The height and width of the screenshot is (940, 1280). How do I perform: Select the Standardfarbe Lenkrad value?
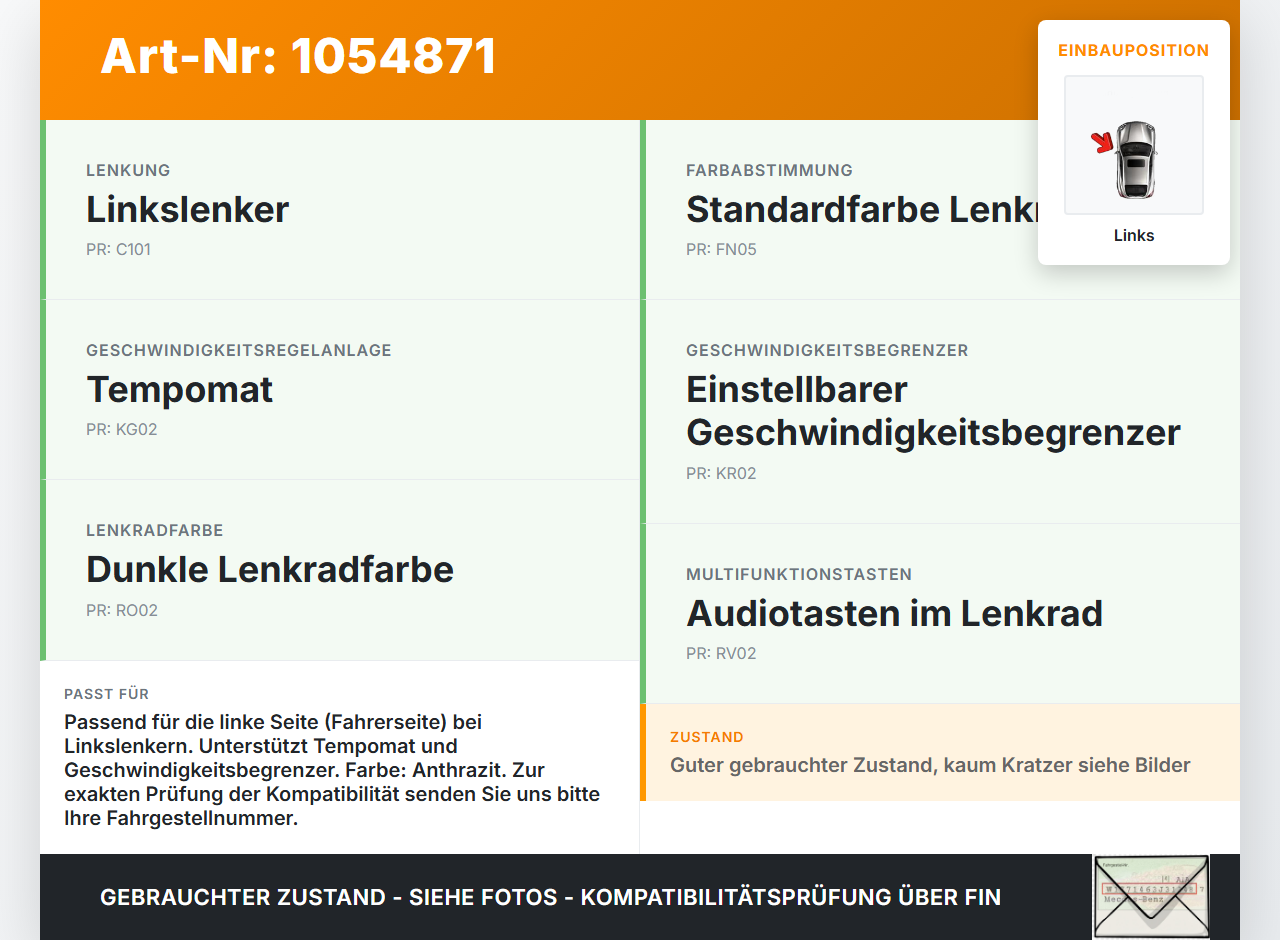point(862,210)
